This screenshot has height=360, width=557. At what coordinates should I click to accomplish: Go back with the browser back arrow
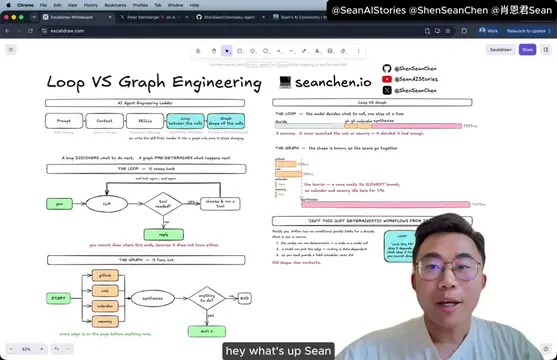7,31
